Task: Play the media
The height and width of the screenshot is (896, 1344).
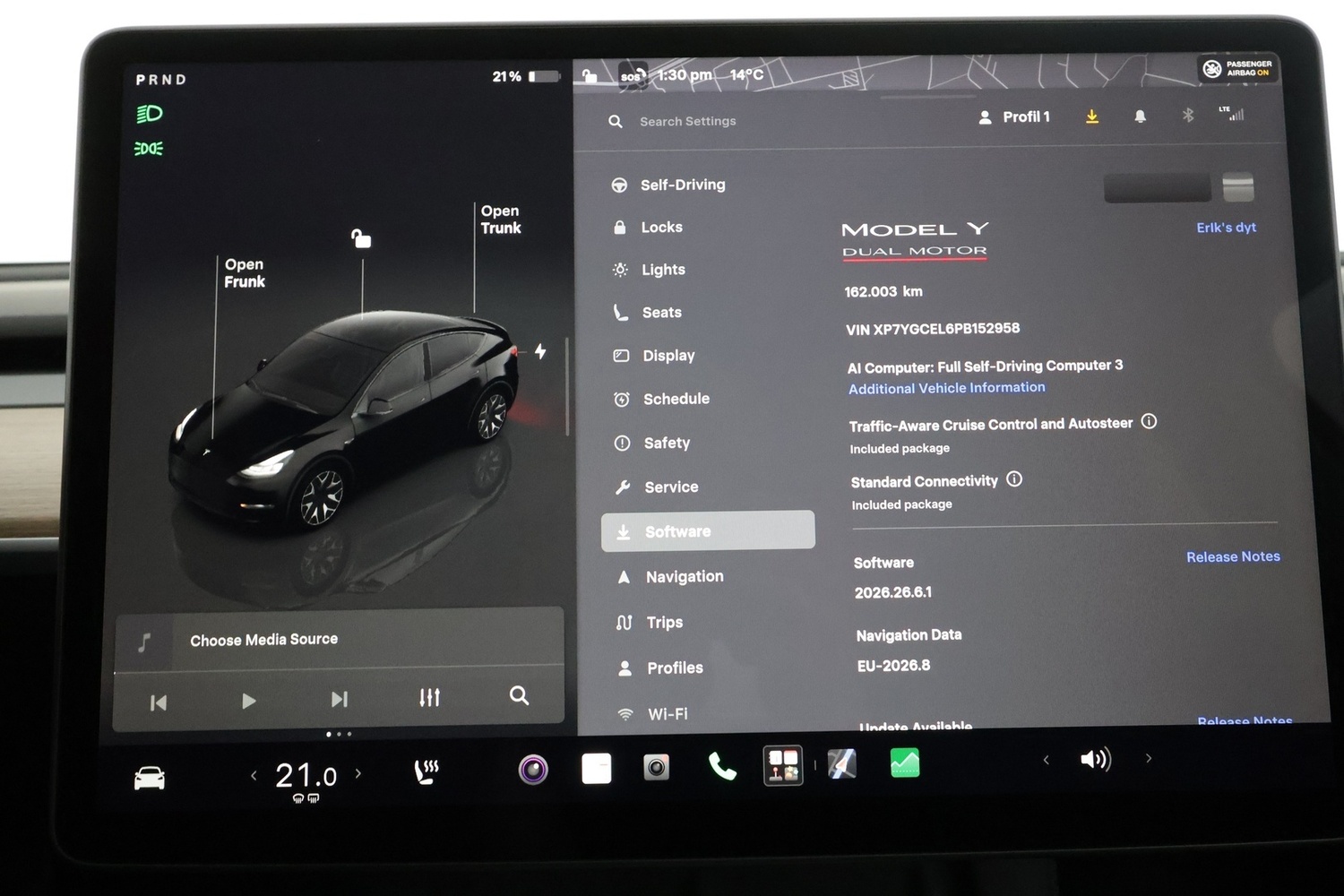Action: 249,701
